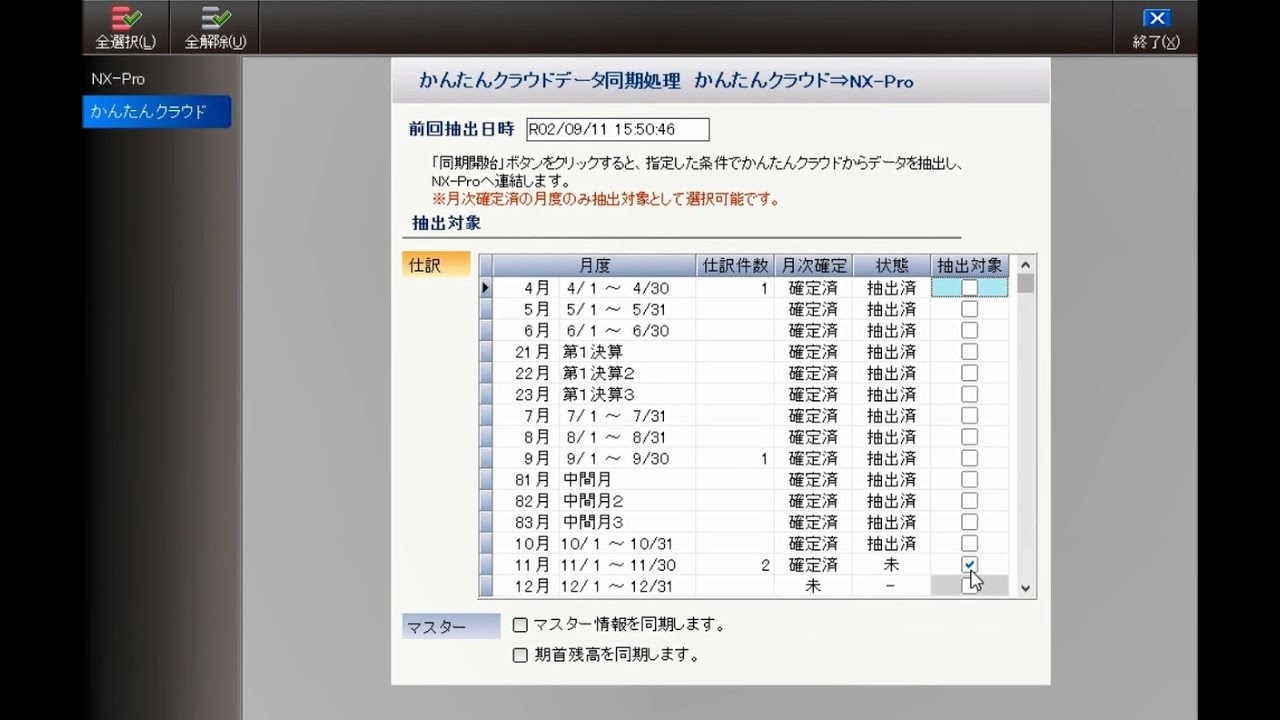Click 仕訳件数 value 2 in 11月 row
Viewport: 1280px width, 720px height.
(735, 565)
